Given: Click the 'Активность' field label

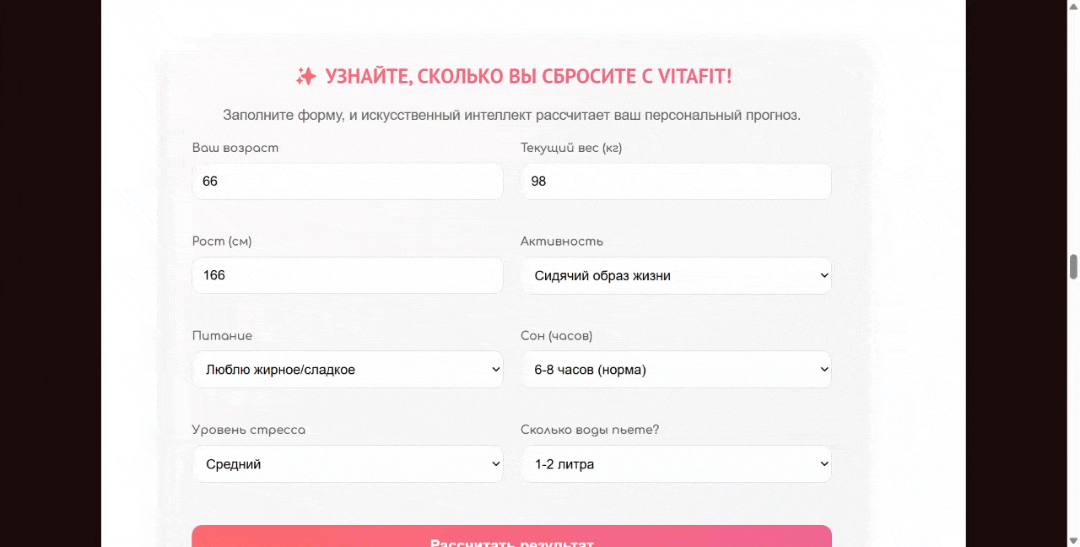Looking at the screenshot, I should (x=561, y=242).
